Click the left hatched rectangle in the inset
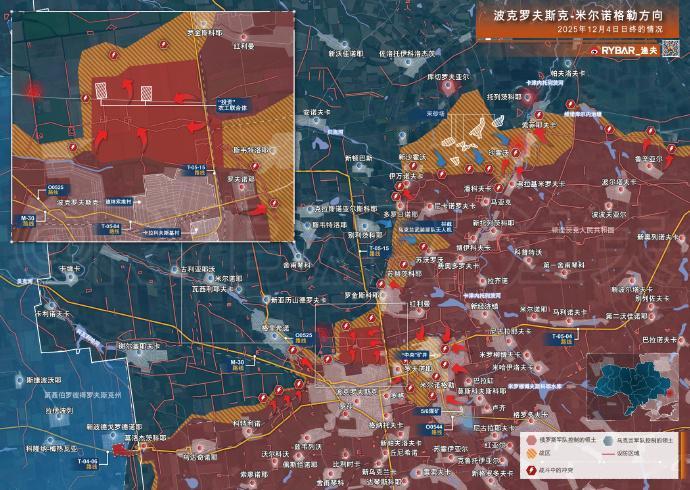The height and width of the screenshot is (490, 690). (101, 90)
